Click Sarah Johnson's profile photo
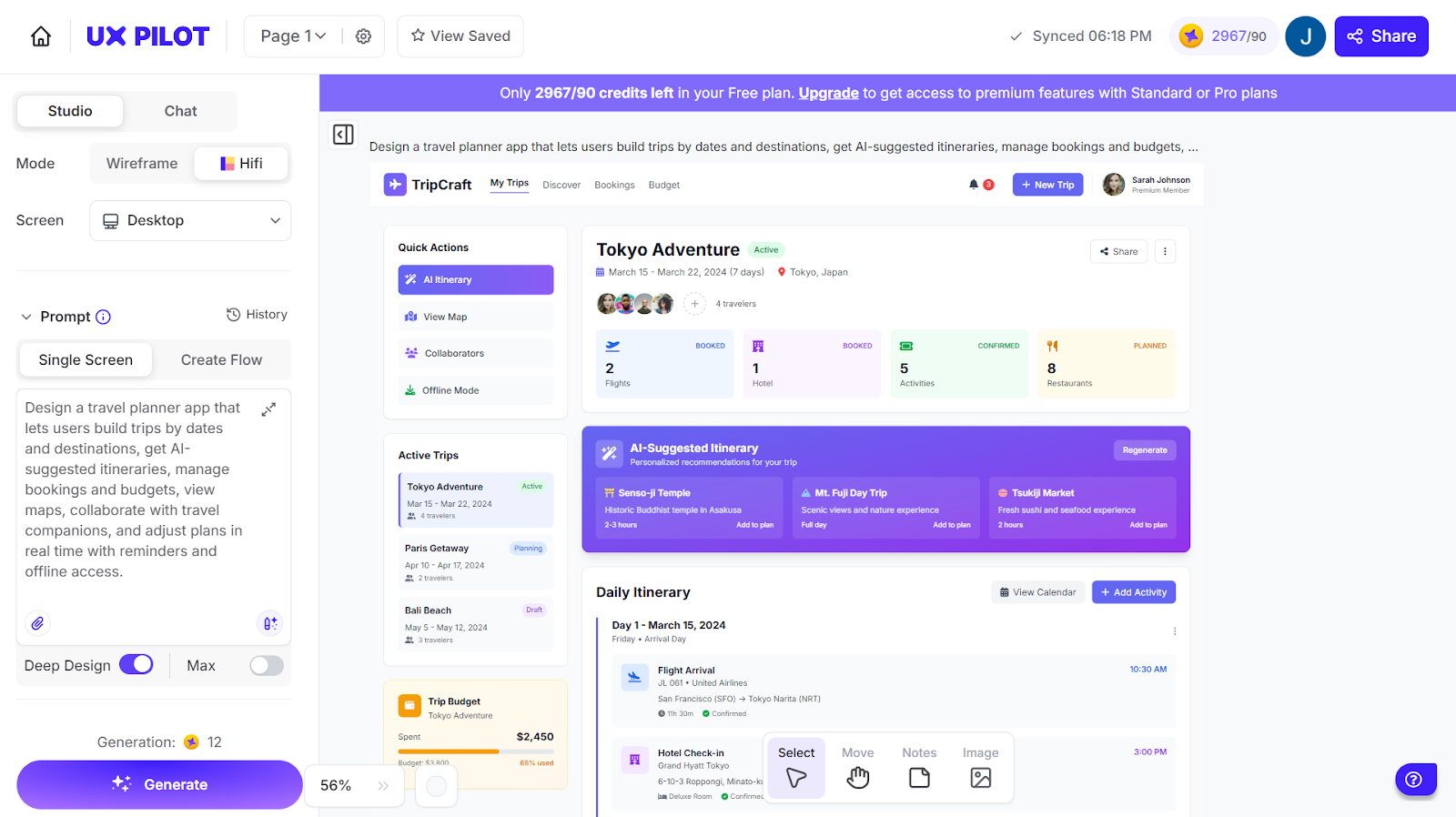This screenshot has width=1456, height=817. point(1114,185)
